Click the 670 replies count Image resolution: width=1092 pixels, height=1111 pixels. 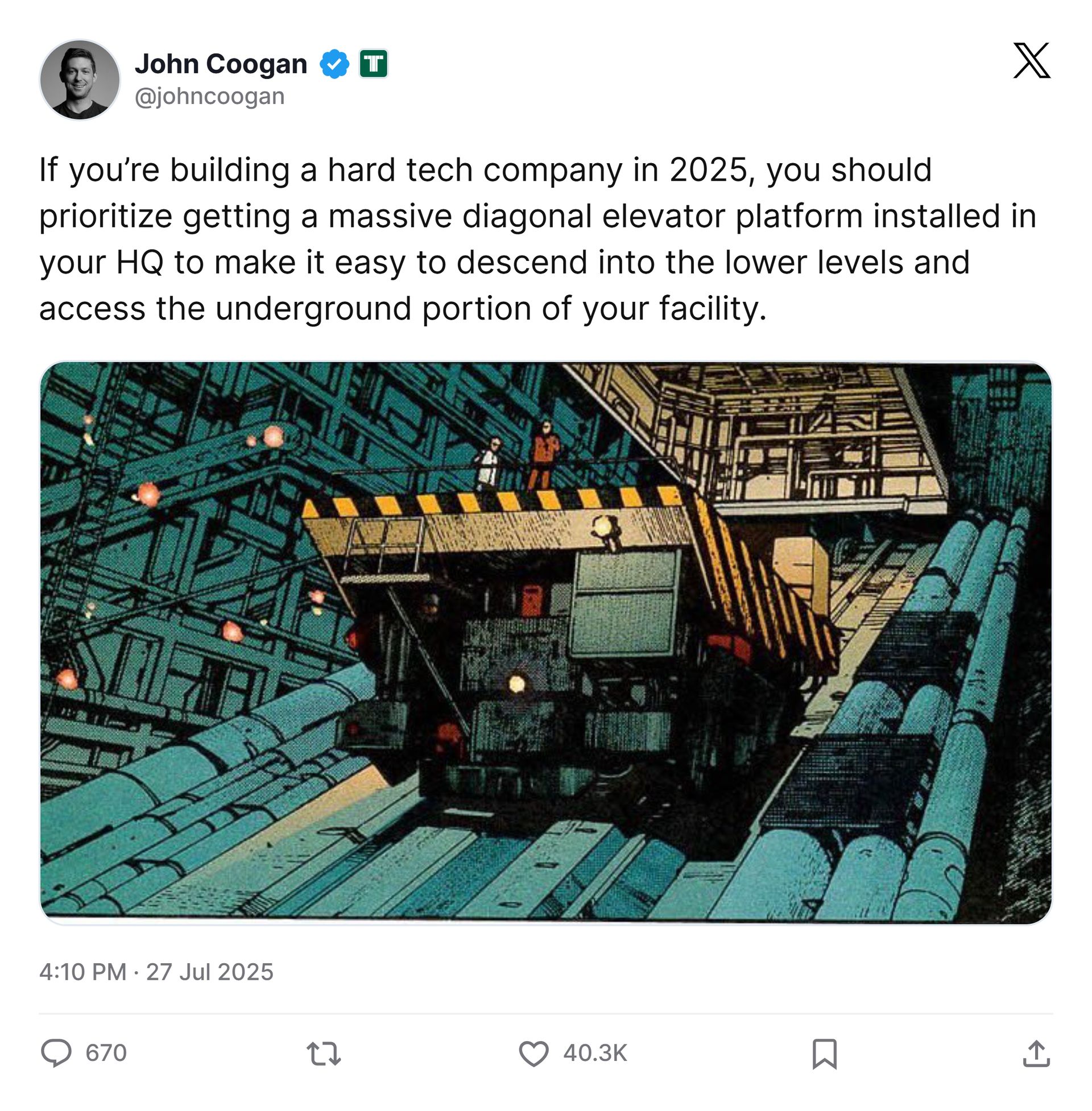pyautogui.click(x=106, y=1053)
